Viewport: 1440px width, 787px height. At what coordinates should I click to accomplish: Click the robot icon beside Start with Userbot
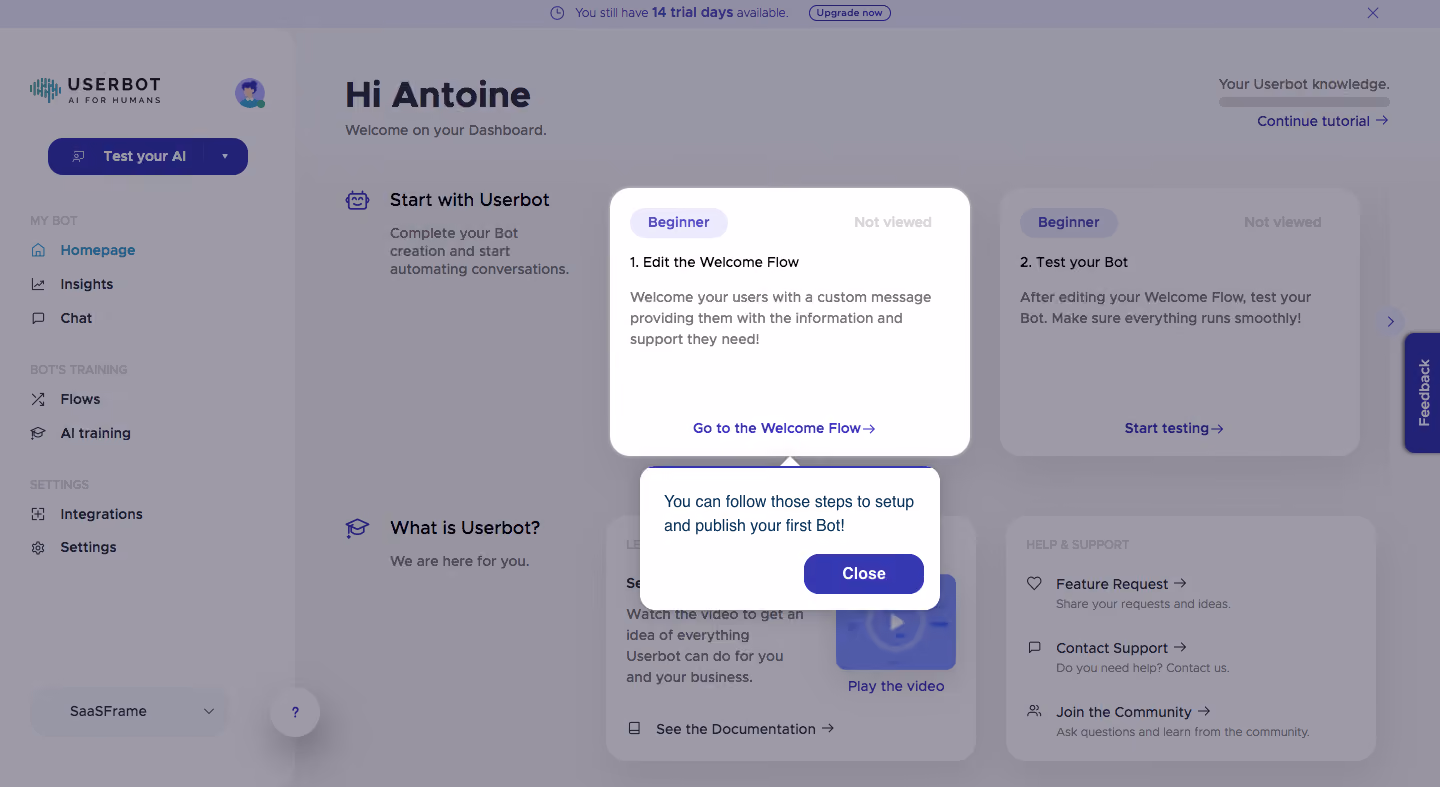[357, 200]
